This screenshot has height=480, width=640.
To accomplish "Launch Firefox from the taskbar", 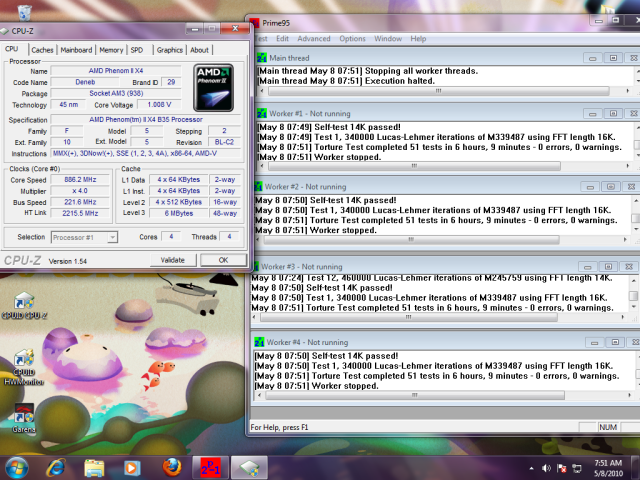I will 171,467.
